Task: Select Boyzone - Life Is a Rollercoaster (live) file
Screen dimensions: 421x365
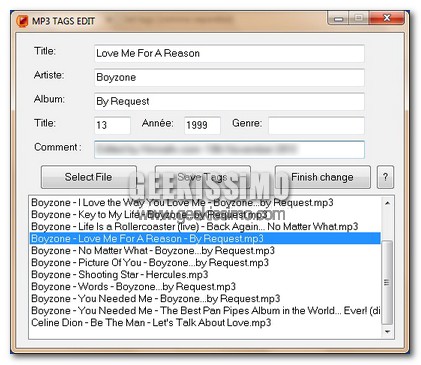Action: click(x=205, y=227)
